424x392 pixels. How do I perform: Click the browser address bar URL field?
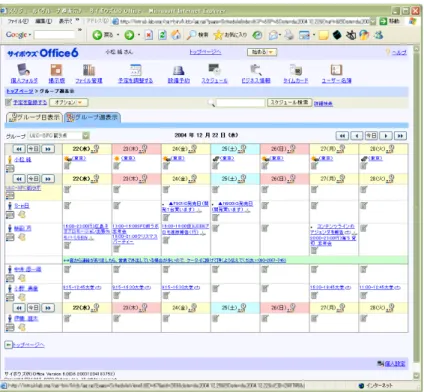tap(245, 21)
